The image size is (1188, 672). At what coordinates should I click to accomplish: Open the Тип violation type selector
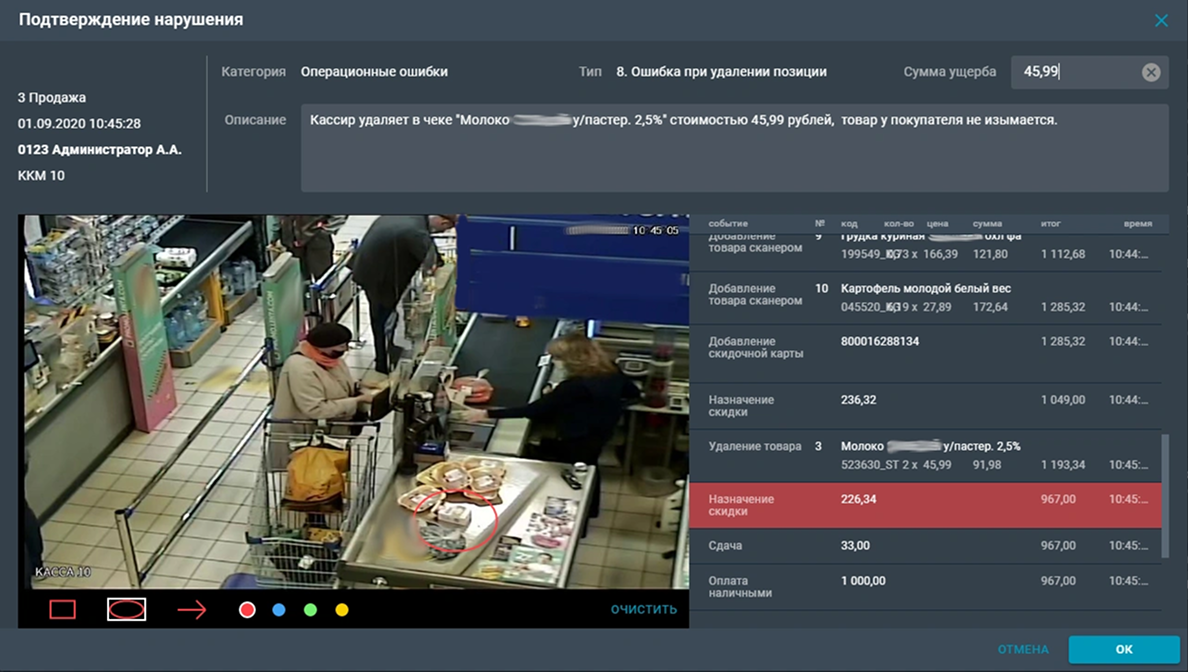[721, 72]
